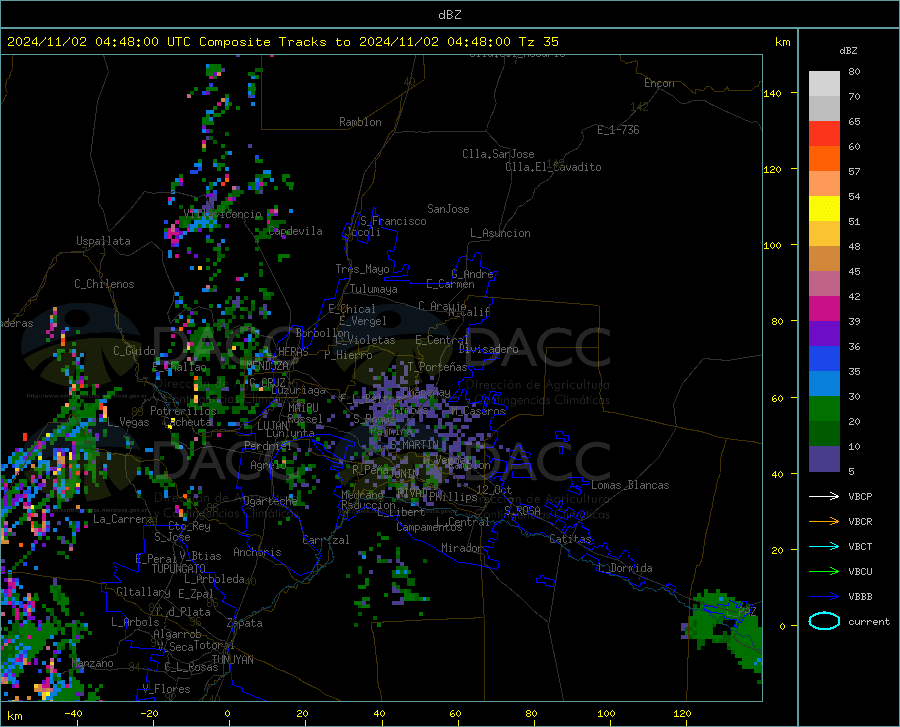The height and width of the screenshot is (727, 900).
Task: Click the V_Flores map label
Action: coord(166,689)
